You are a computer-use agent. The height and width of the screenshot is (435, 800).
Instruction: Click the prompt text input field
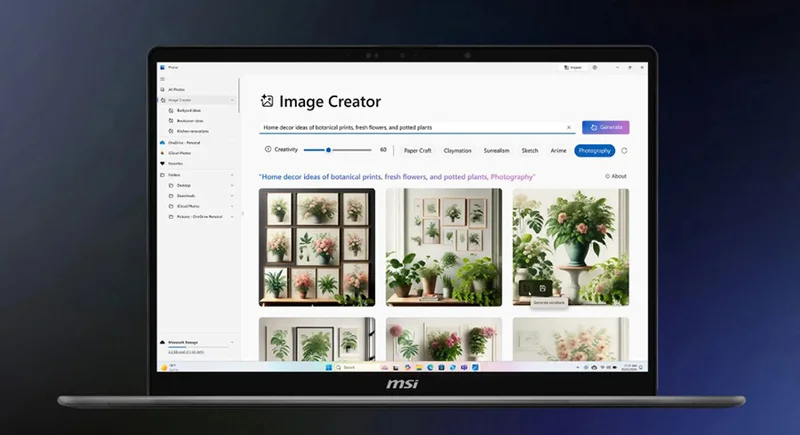click(410, 127)
